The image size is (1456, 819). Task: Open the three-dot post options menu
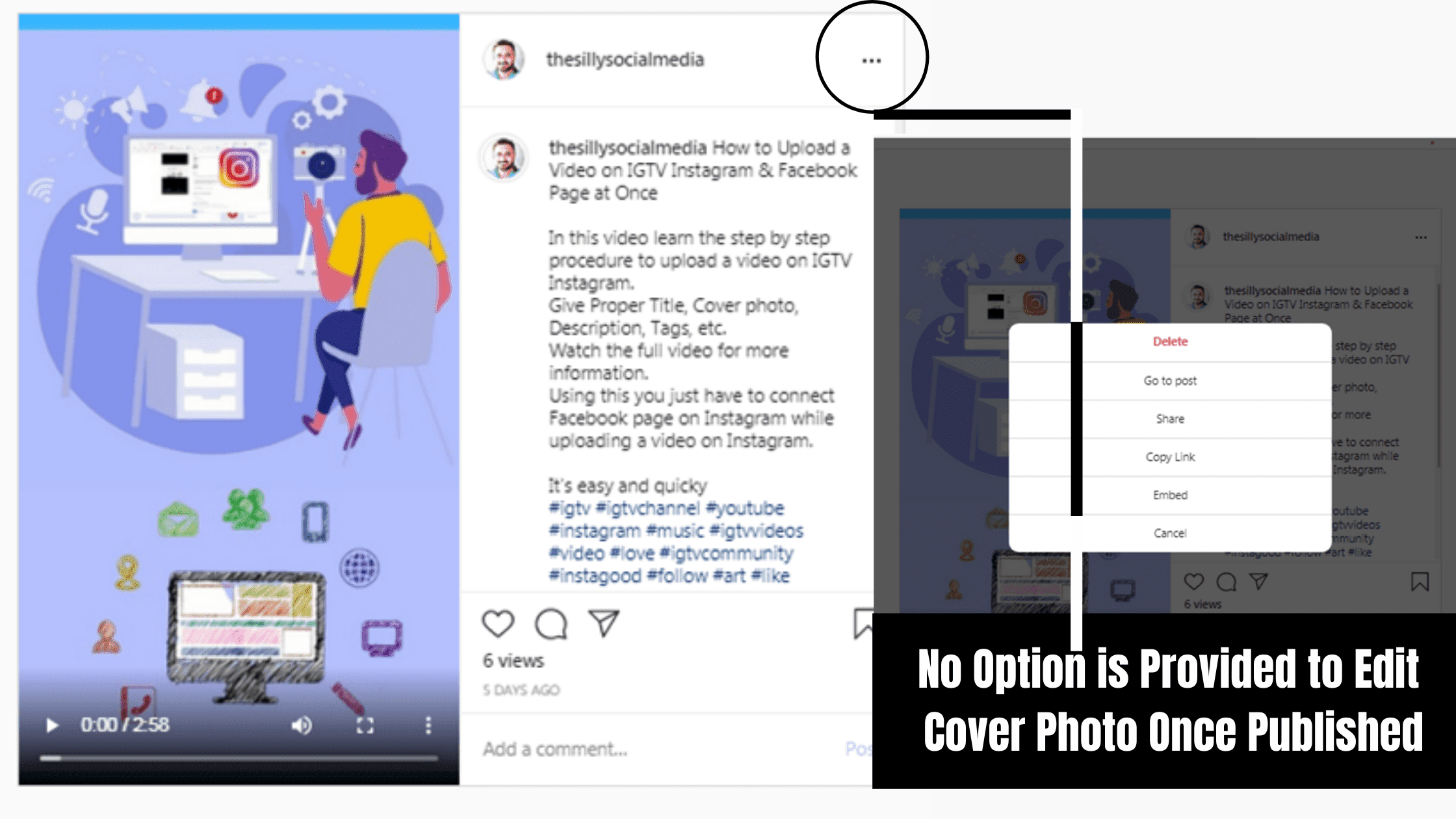pos(871,60)
